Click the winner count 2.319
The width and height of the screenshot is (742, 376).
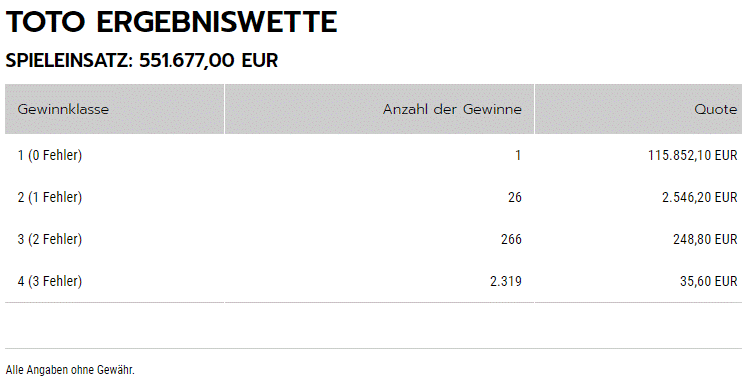point(506,281)
